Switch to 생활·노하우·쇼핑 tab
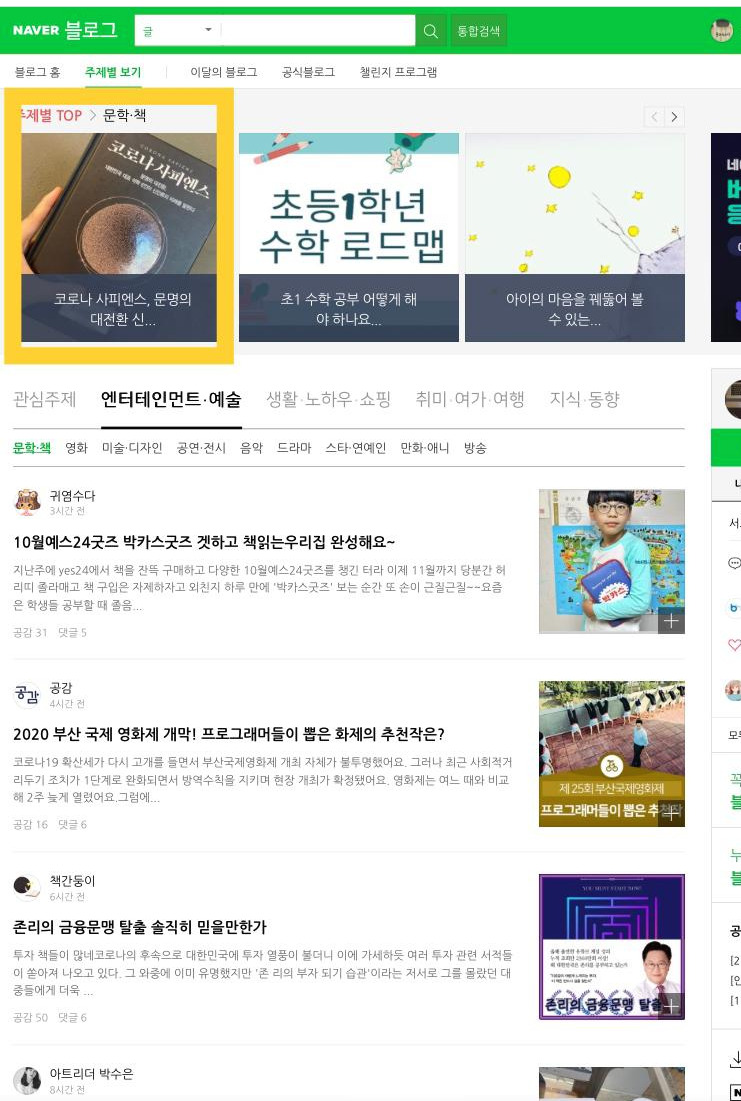 tap(328, 400)
